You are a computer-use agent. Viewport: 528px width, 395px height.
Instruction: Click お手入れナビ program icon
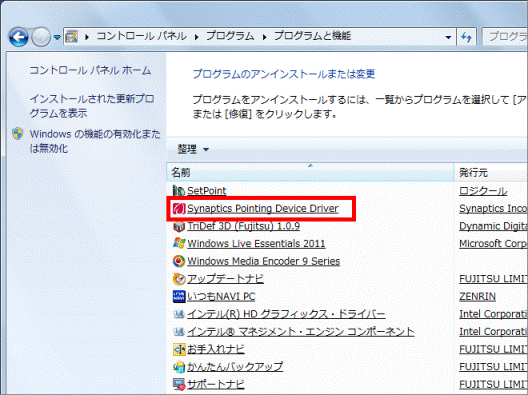(x=179, y=350)
